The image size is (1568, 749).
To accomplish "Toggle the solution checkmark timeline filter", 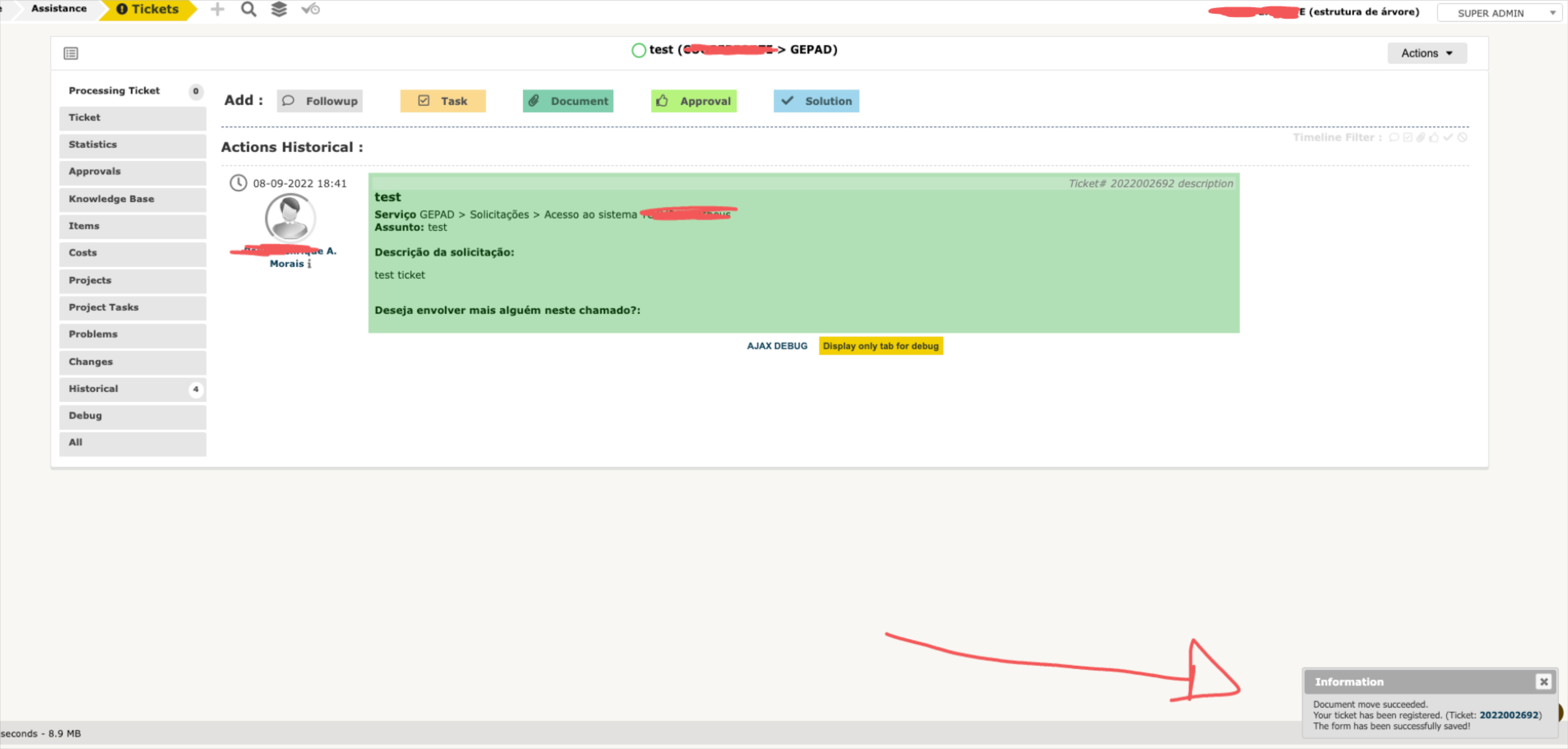I will click(1448, 138).
